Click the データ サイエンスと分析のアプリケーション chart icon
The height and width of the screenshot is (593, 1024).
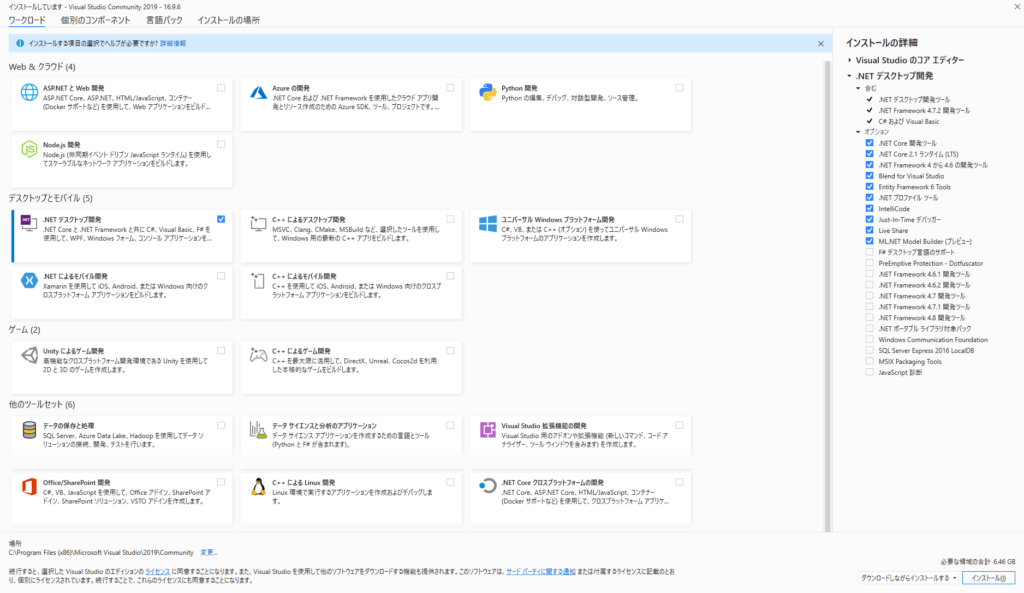tap(259, 430)
